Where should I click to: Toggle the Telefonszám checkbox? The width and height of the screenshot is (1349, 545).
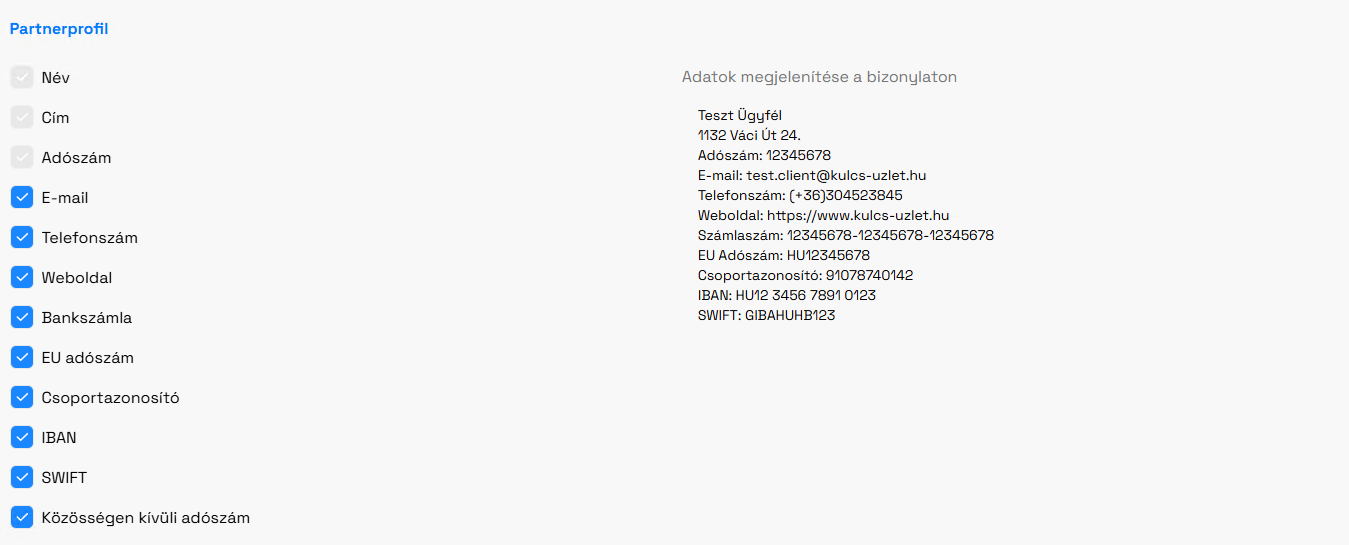22,237
